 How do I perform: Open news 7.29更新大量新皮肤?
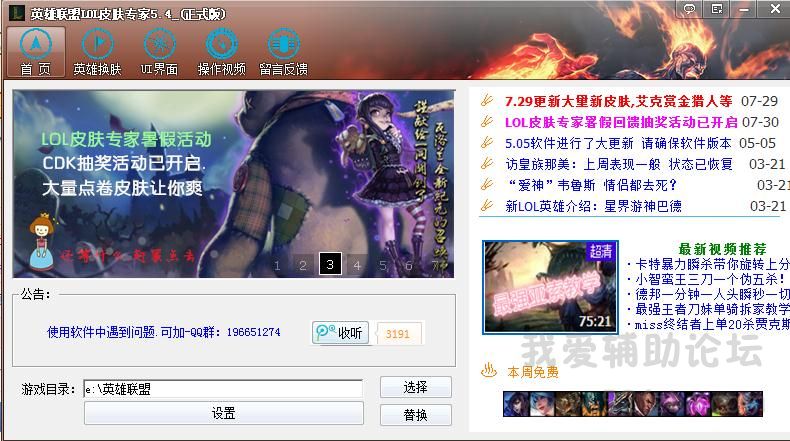(618, 101)
